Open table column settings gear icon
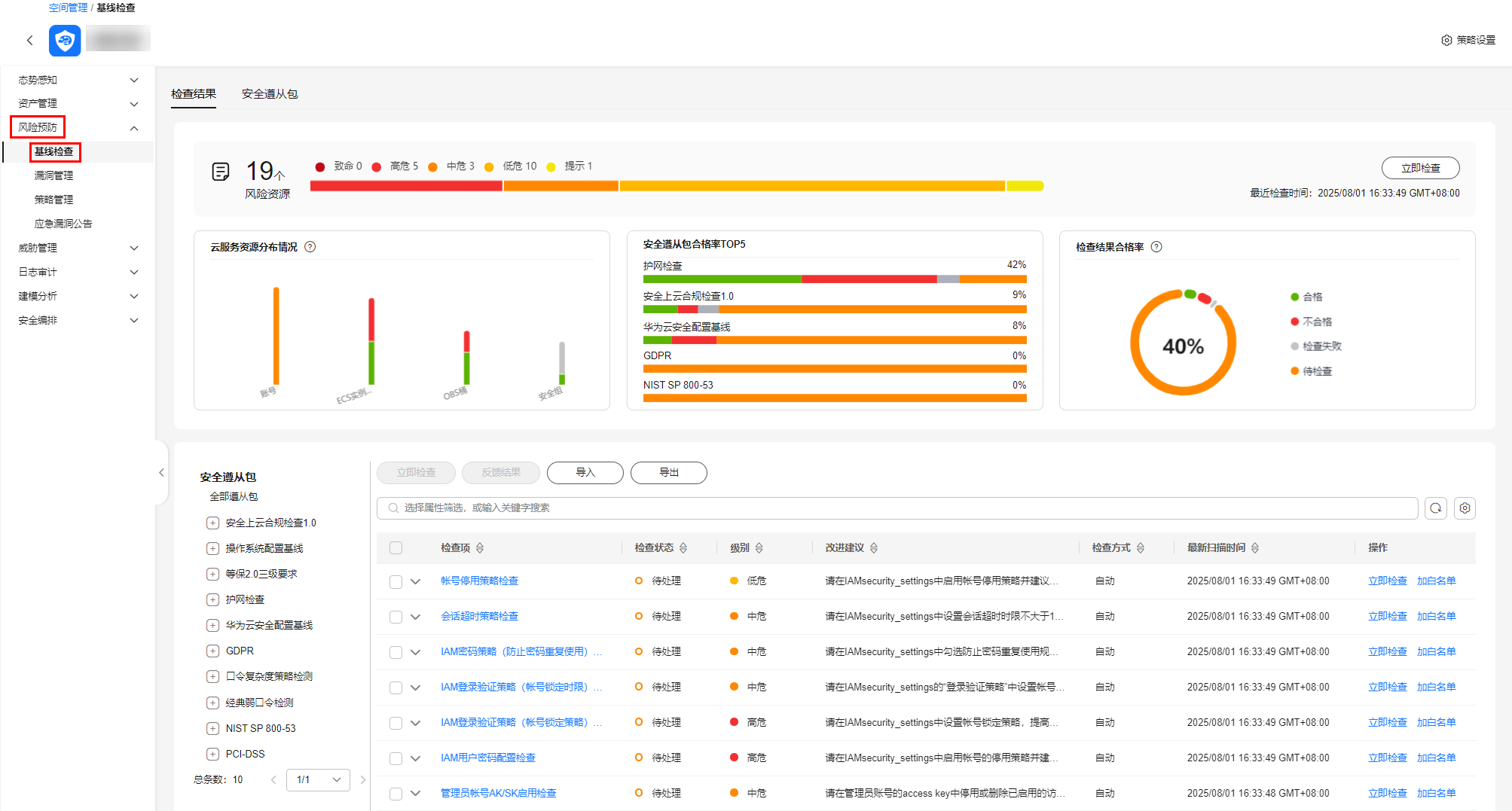 tap(1465, 508)
